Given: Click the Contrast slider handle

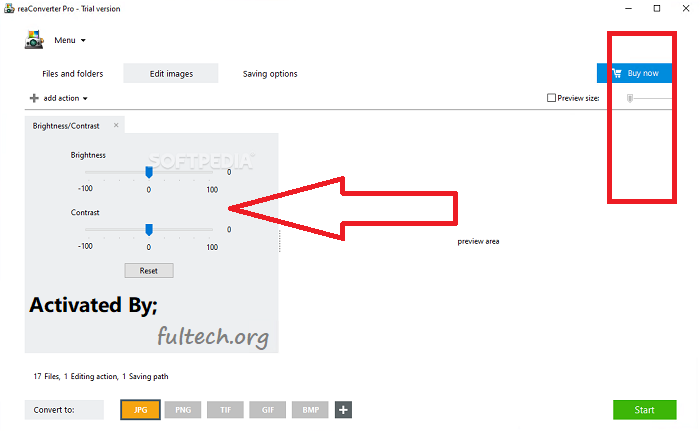Looking at the screenshot, I should (x=149, y=230).
